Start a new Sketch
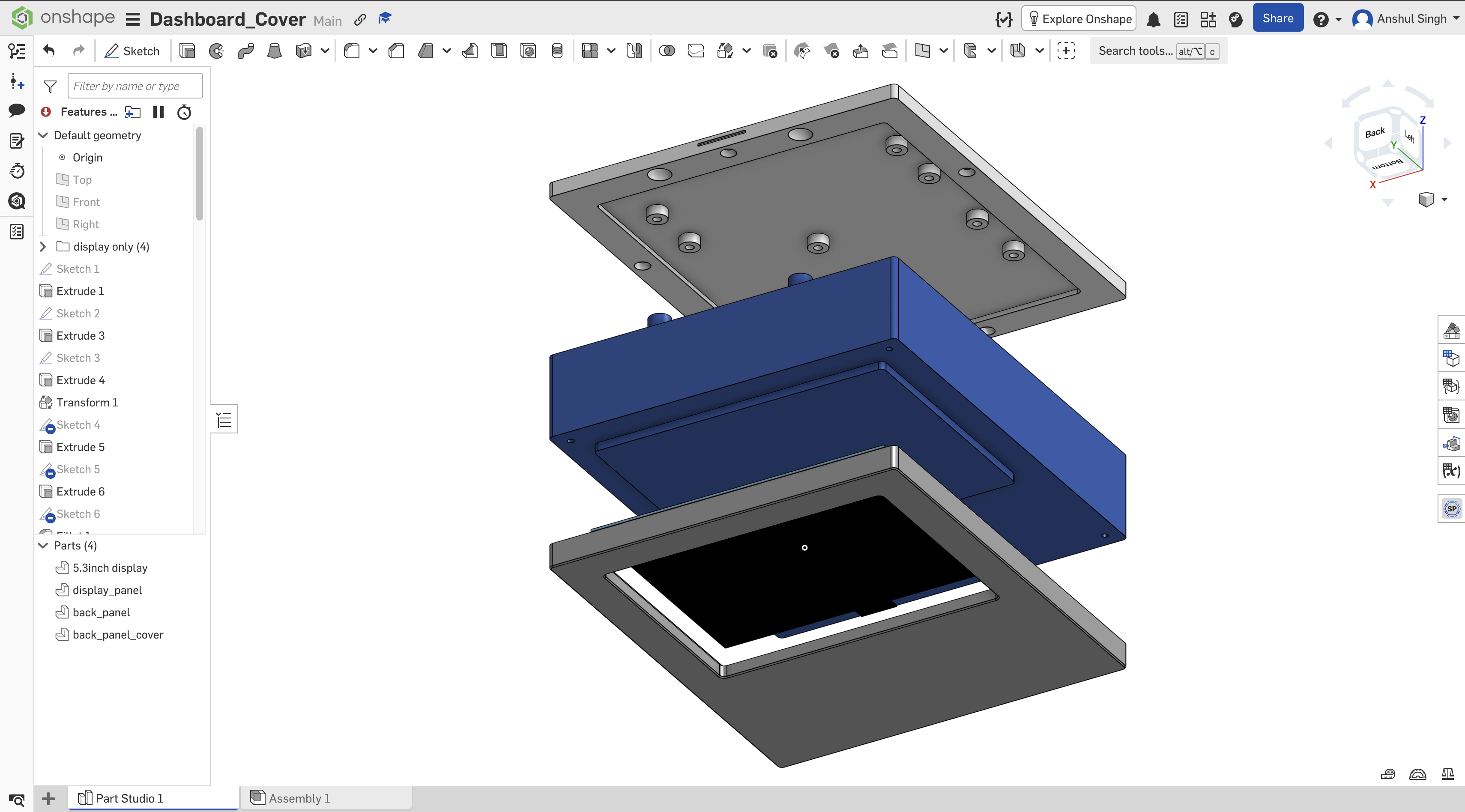The height and width of the screenshot is (812, 1465). (x=132, y=51)
